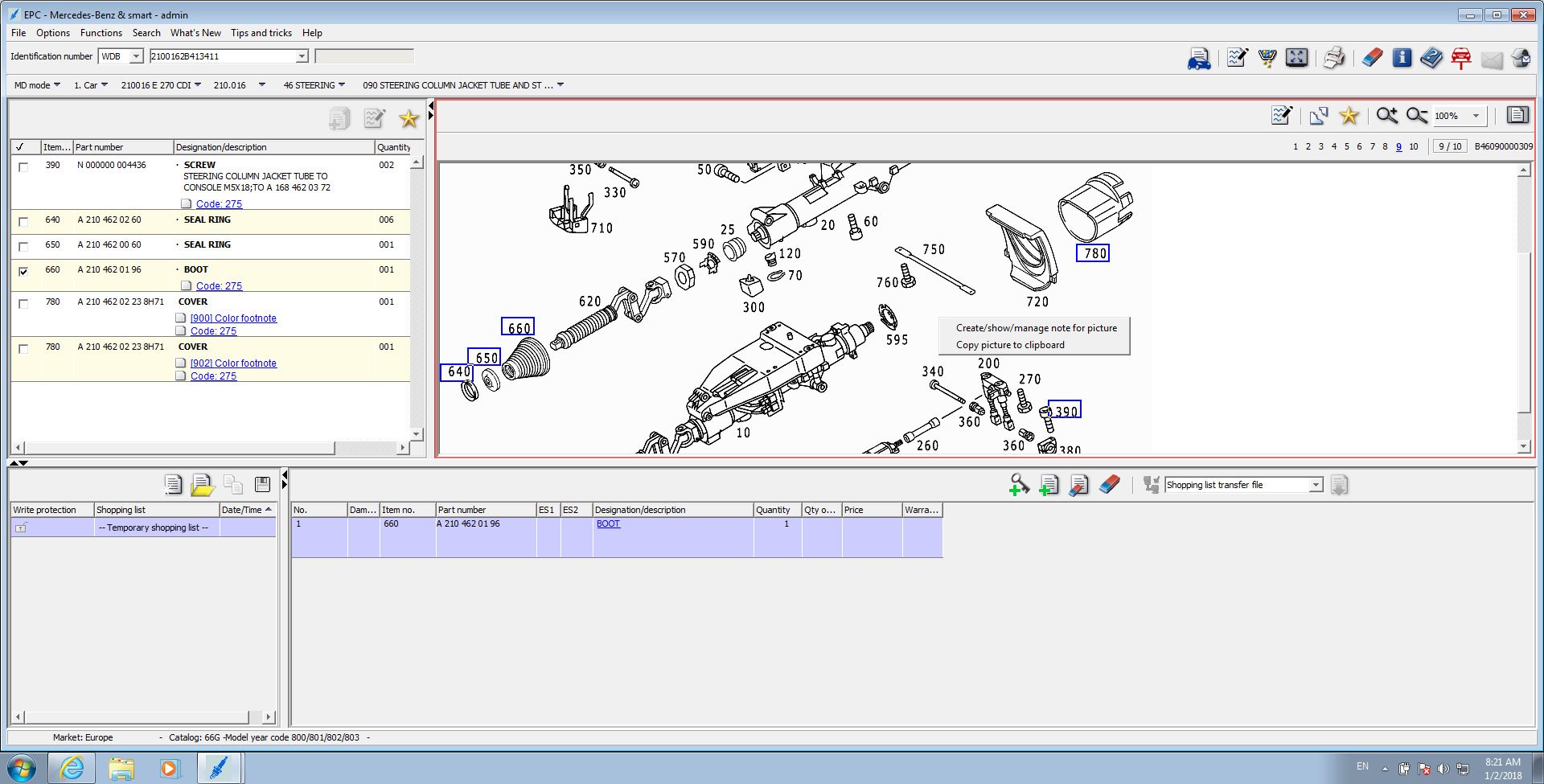Click callout 780 in the diagram

pos(1093,253)
